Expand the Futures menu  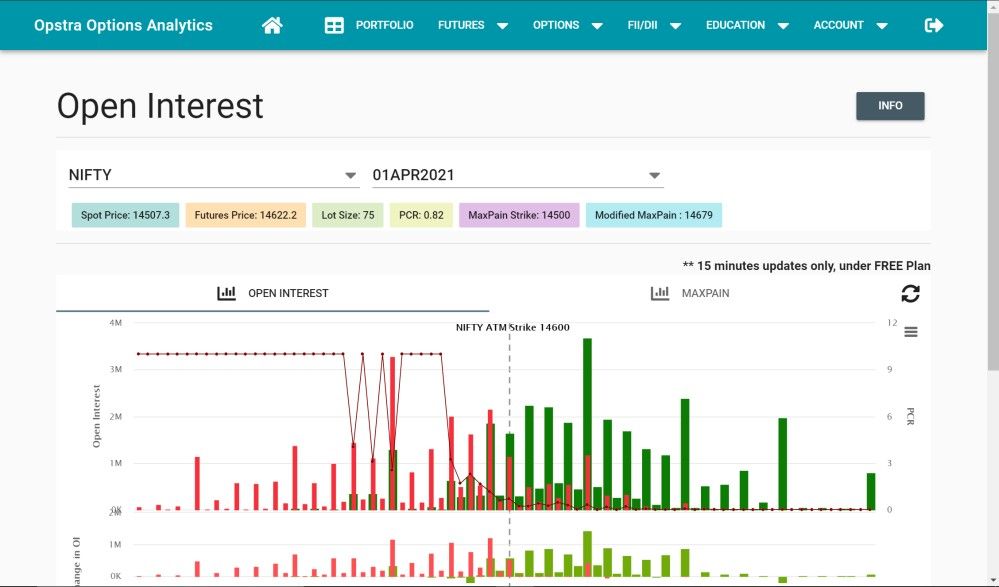(472, 25)
